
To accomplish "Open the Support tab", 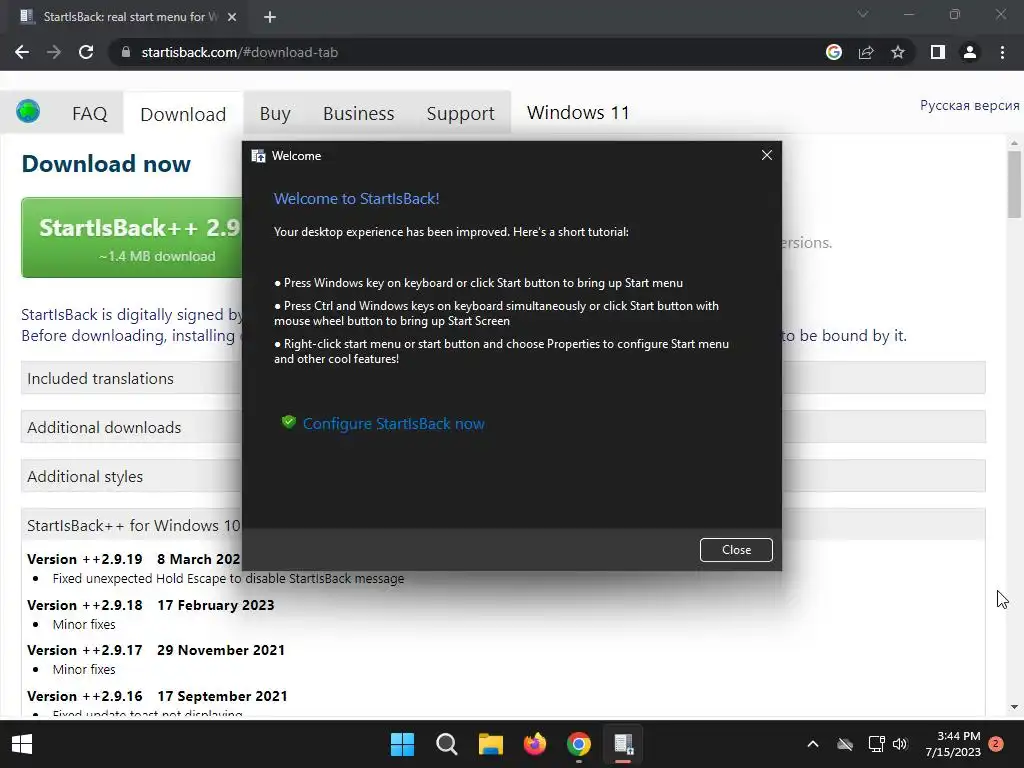I will pyautogui.click(x=460, y=114).
